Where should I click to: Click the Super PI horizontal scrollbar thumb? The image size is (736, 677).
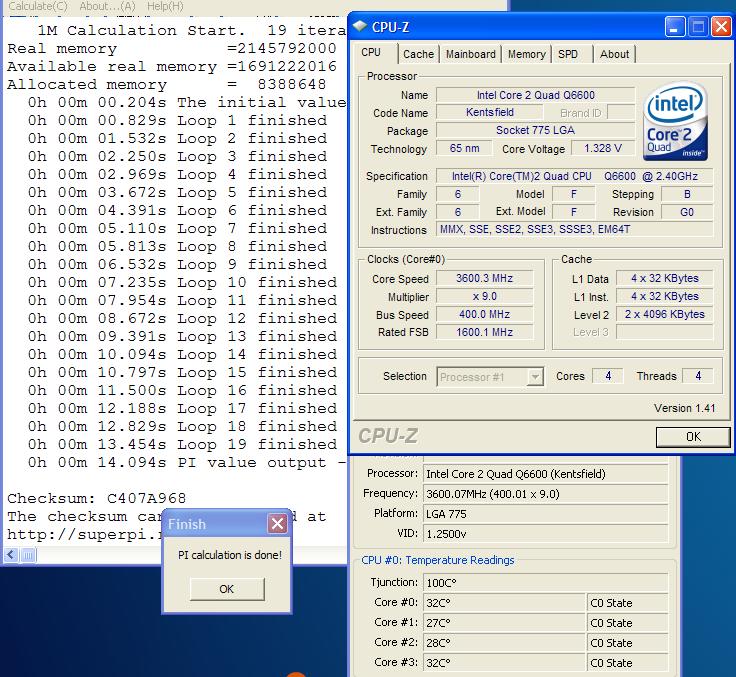(x=28, y=555)
